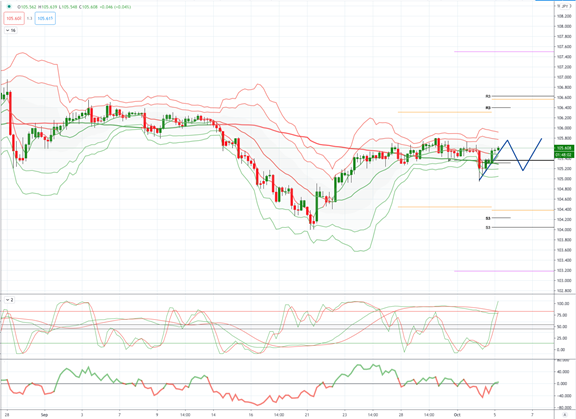The image size is (576, 419).
Task: Click the blue buy price 105.615 button
Action: (x=45, y=18)
